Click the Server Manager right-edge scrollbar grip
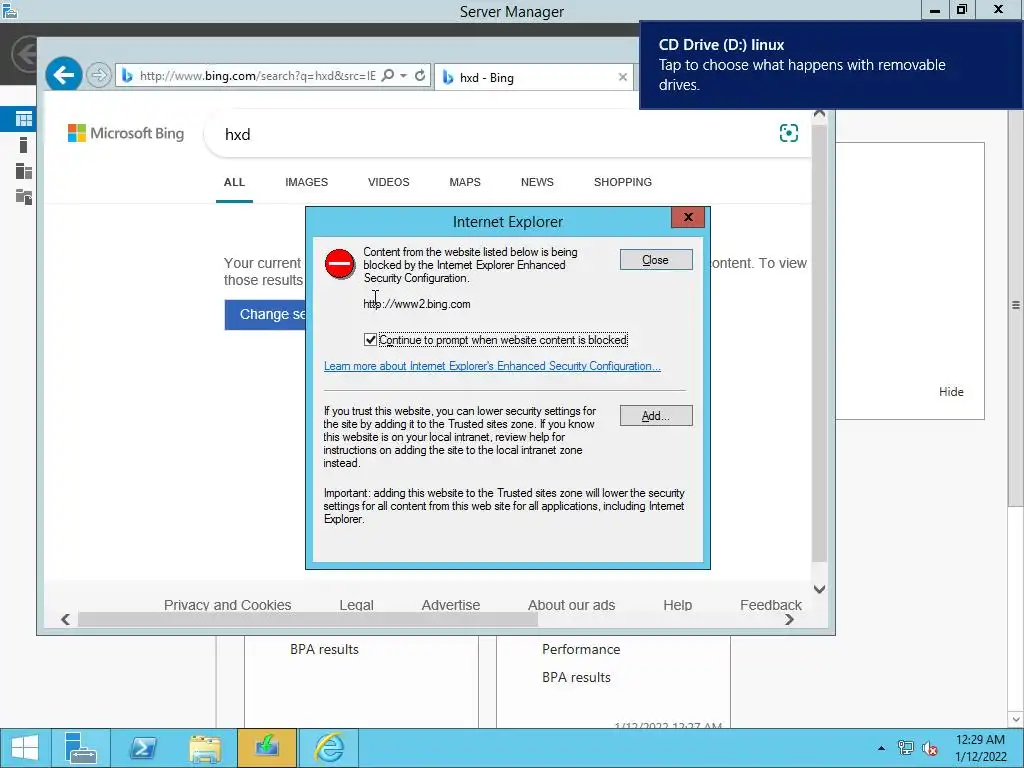 click(1016, 305)
